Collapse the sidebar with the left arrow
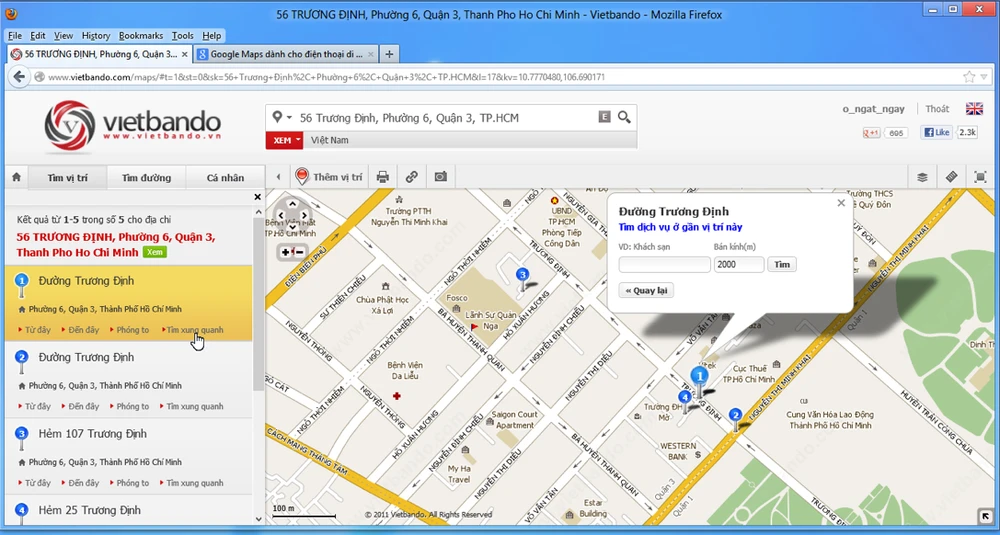The width and height of the screenshot is (1000, 535). [x=278, y=177]
